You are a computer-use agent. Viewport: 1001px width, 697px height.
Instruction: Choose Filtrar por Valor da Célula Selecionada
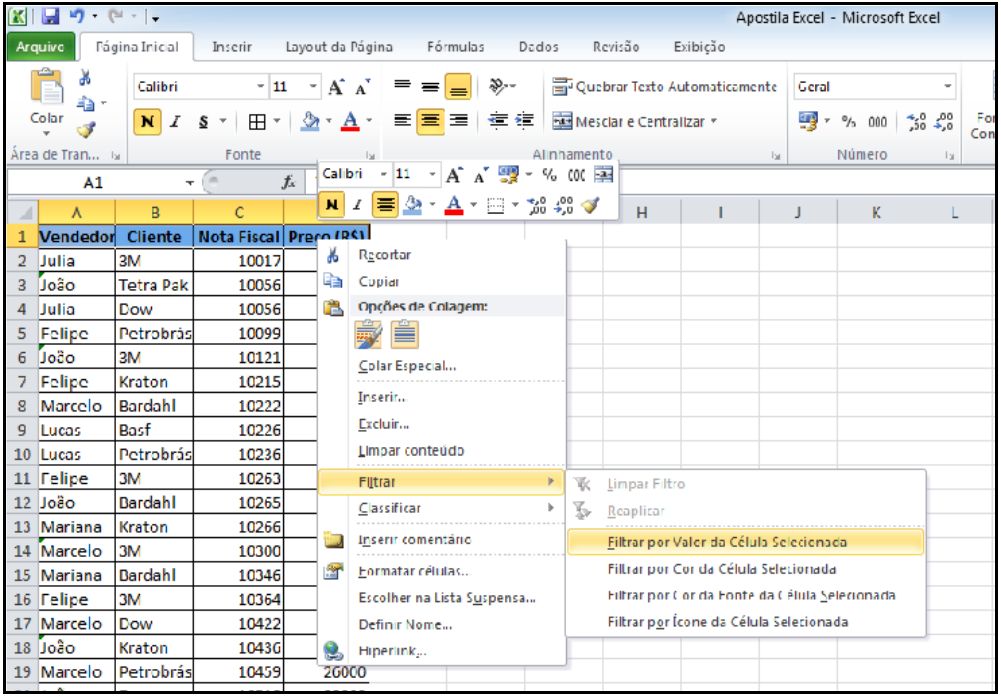pyautogui.click(x=727, y=542)
